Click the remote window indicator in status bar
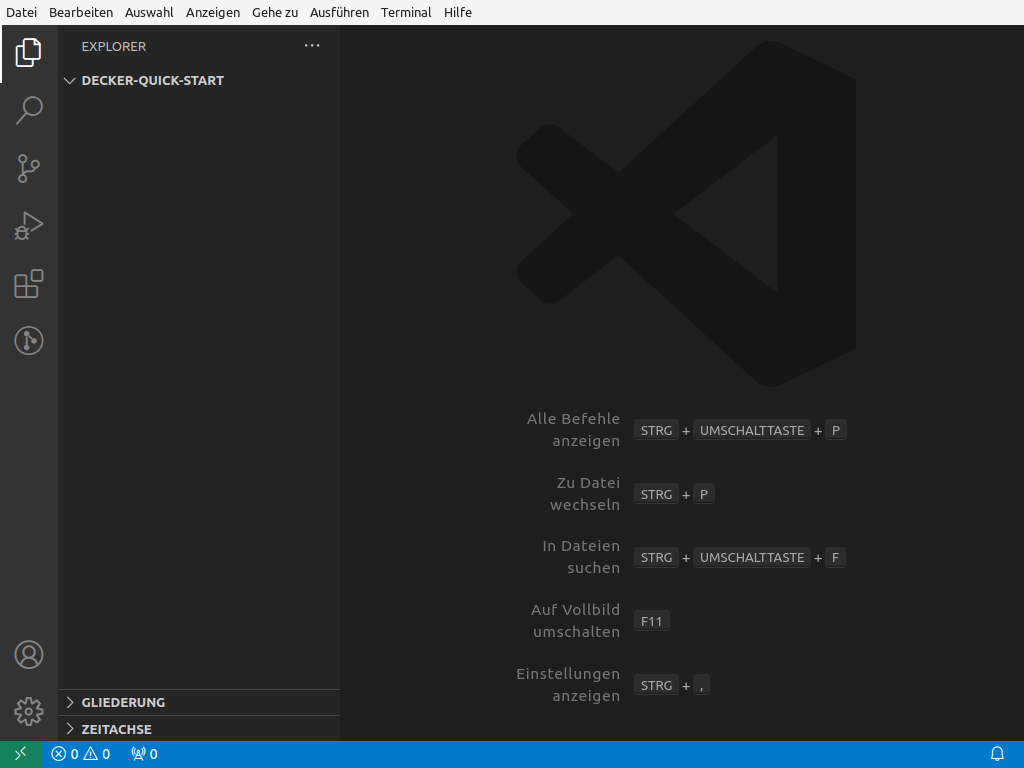This screenshot has height=768, width=1024. pos(20,754)
